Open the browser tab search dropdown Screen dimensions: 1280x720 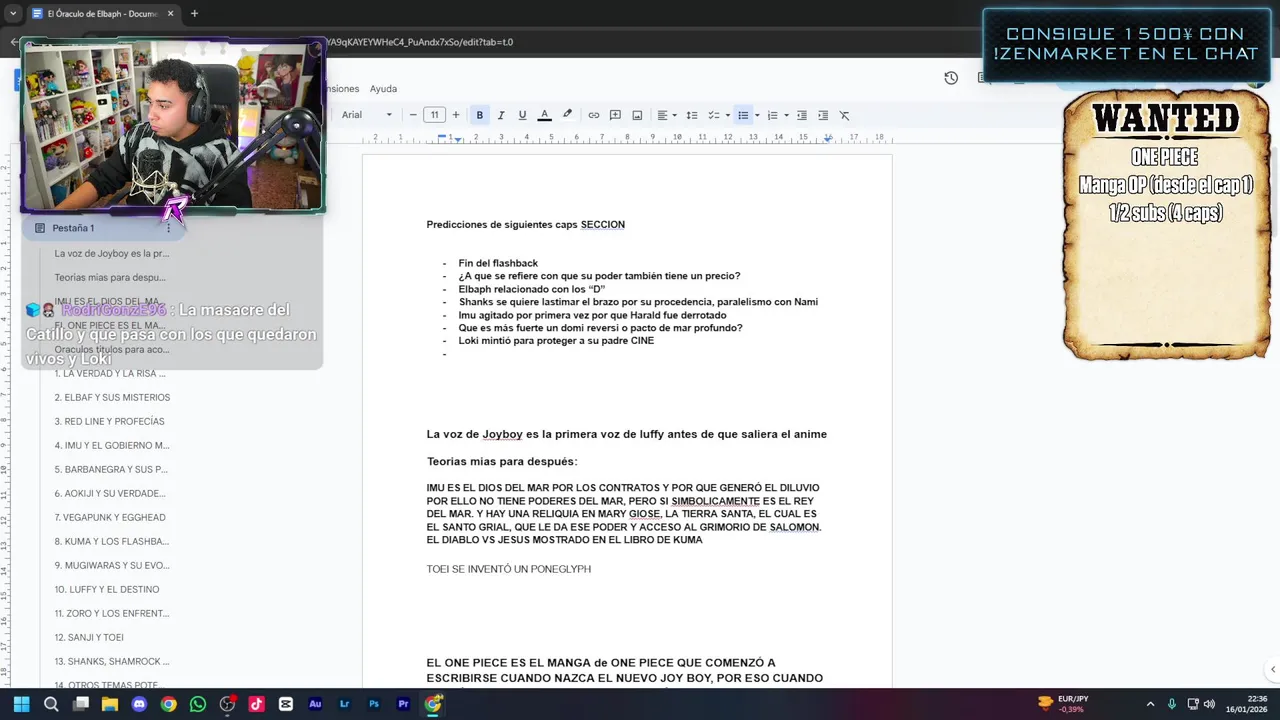coord(13,14)
